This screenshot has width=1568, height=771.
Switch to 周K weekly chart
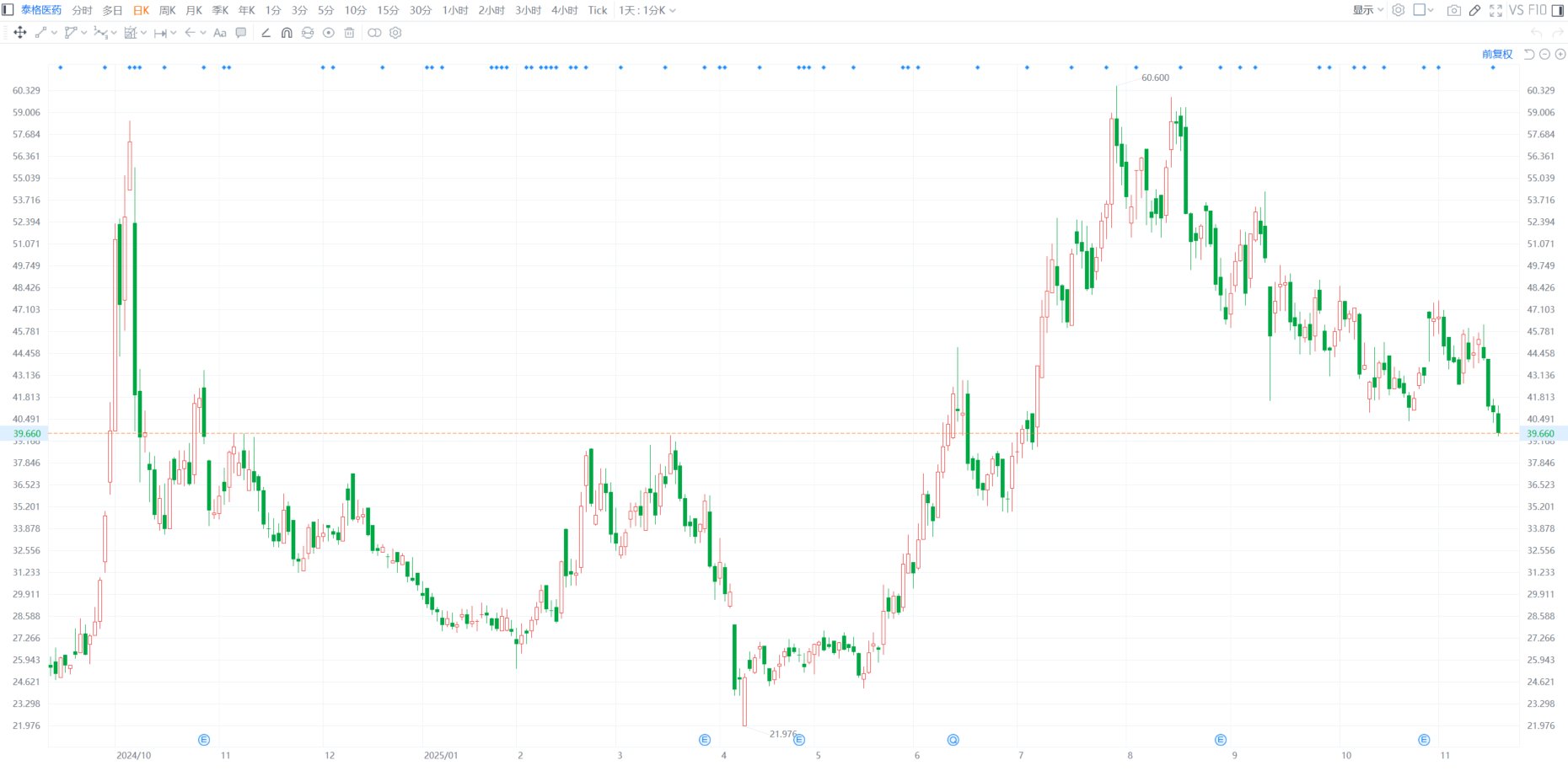point(168,10)
